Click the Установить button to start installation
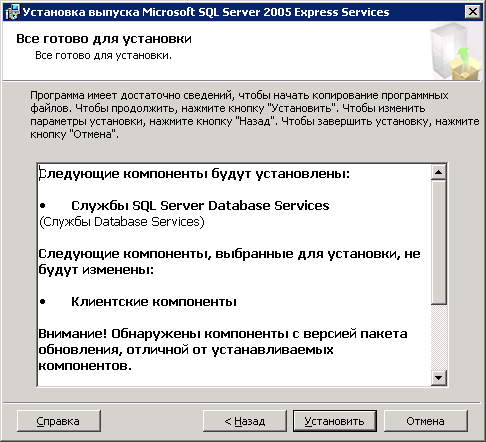 pos(335,421)
